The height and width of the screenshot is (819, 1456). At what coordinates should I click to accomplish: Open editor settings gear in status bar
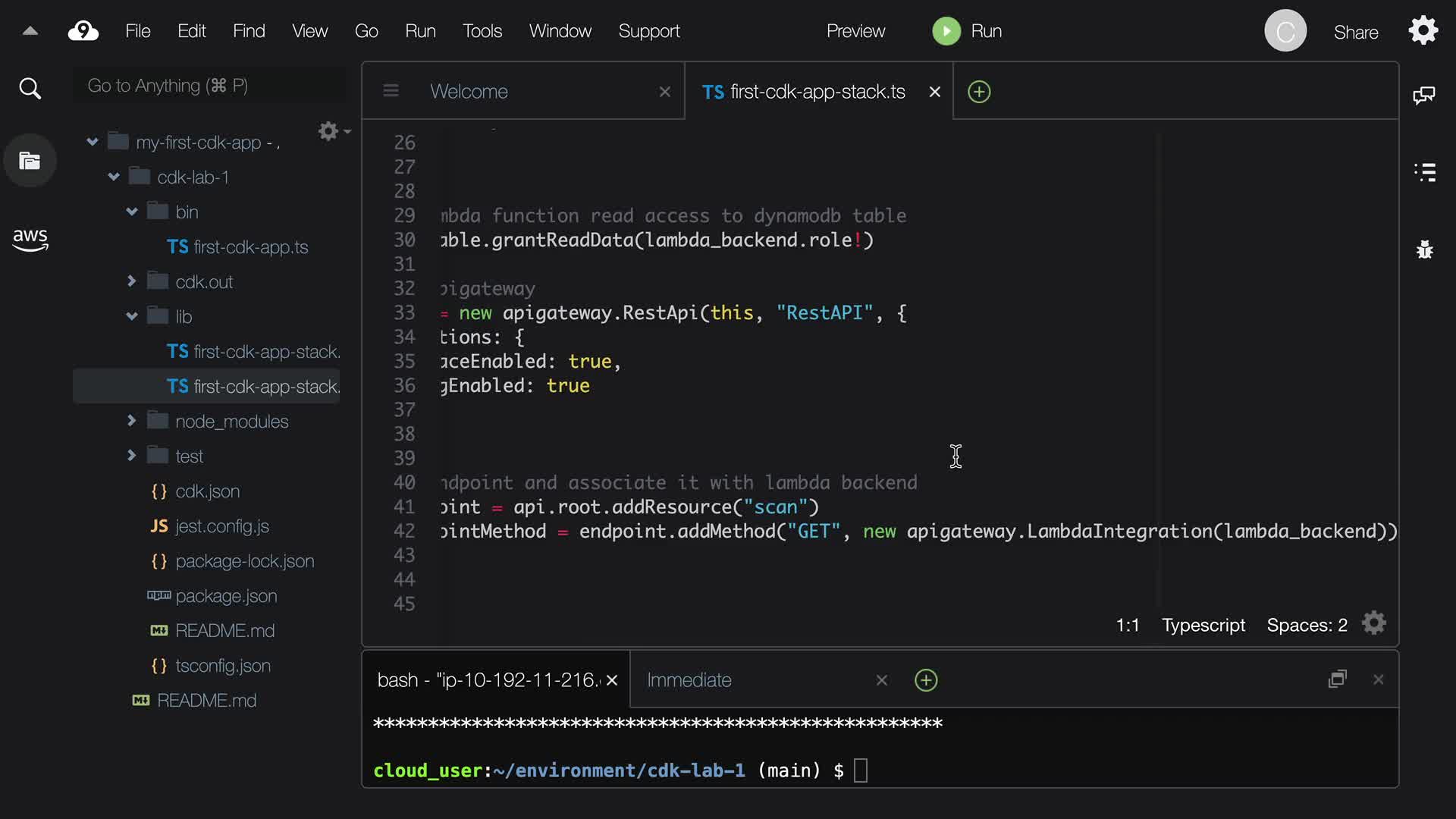1373,623
